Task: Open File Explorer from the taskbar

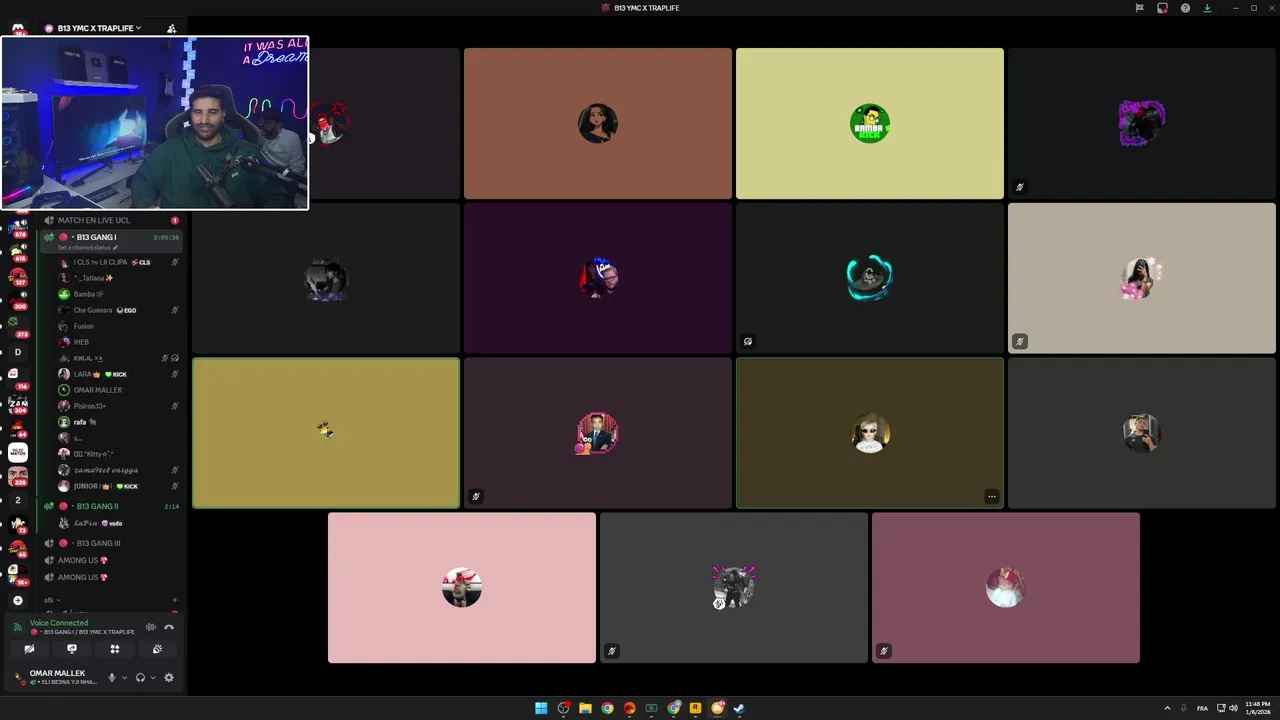Action: tap(585, 708)
